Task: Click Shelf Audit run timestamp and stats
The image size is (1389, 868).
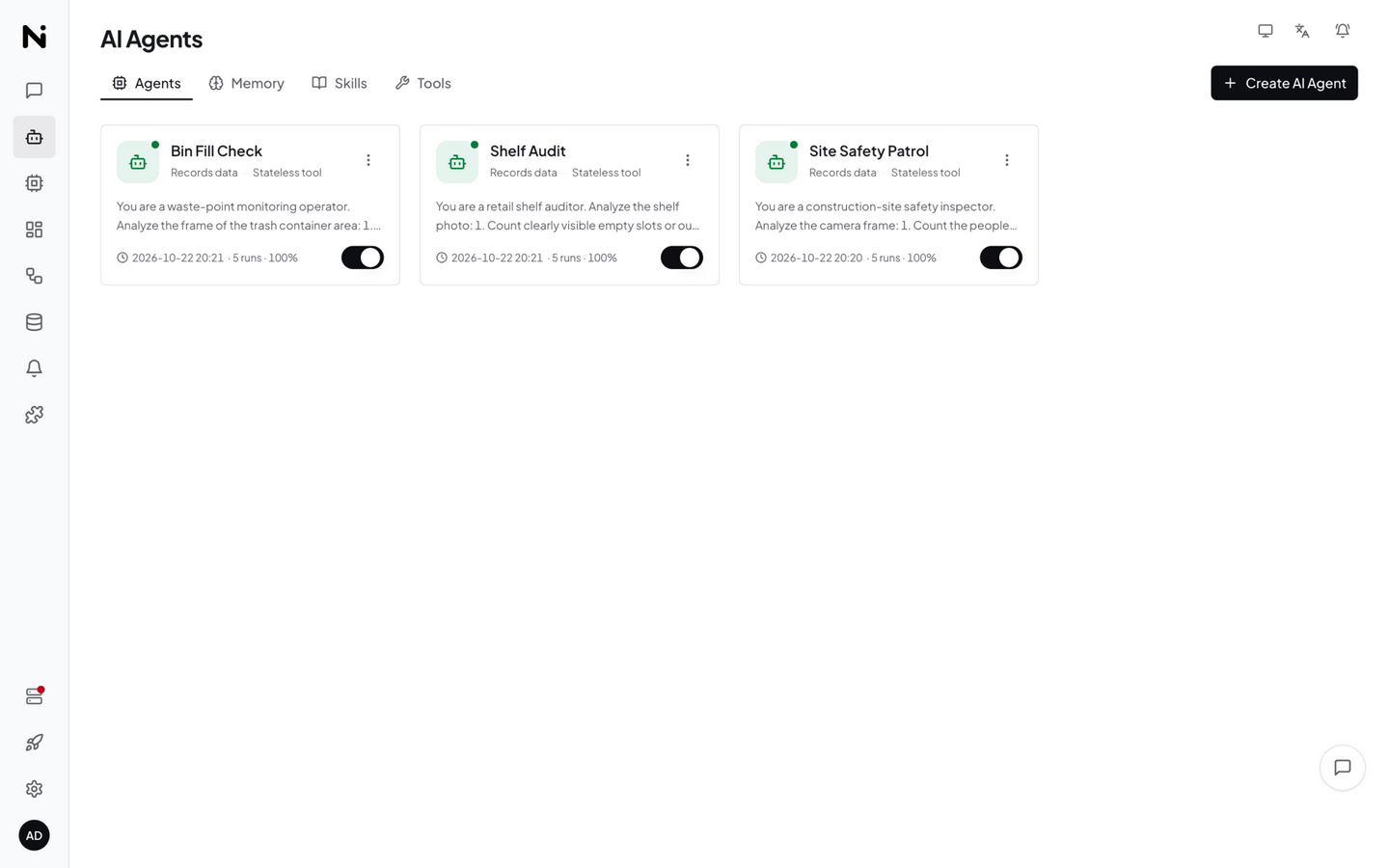Action: pos(527,258)
